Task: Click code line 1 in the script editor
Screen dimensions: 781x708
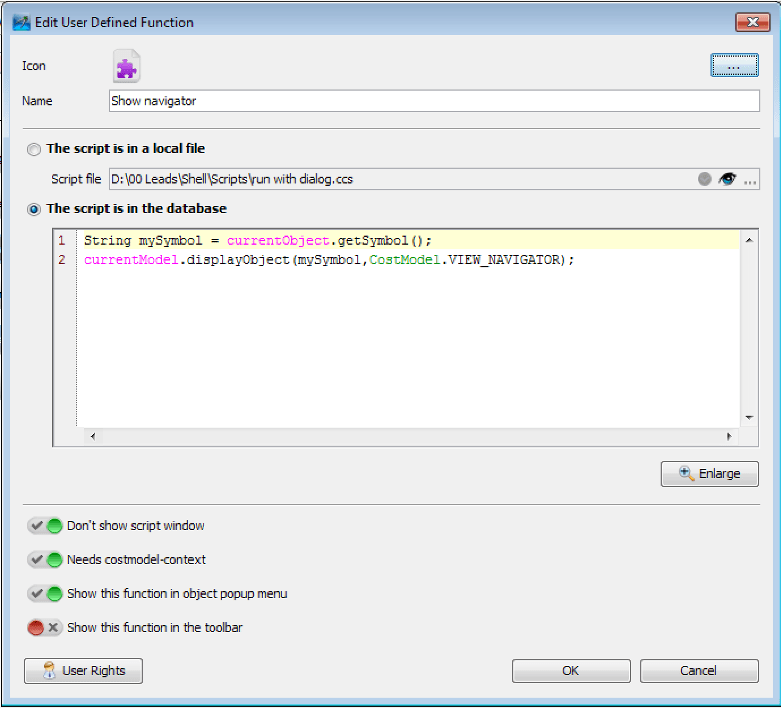Action: point(258,241)
